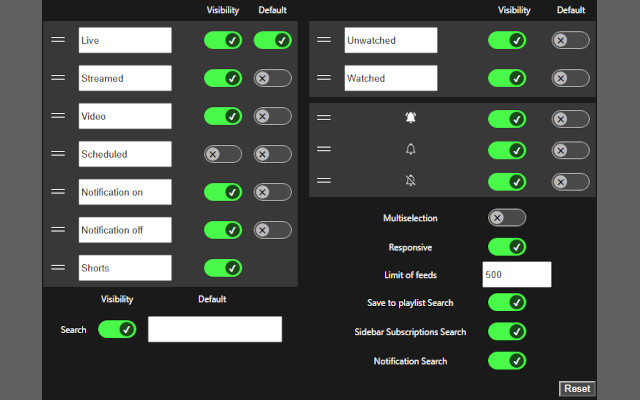Image resolution: width=640 pixels, height=400 pixels.
Task: Click the crossed-out bell icon
Action: pyautogui.click(x=411, y=180)
